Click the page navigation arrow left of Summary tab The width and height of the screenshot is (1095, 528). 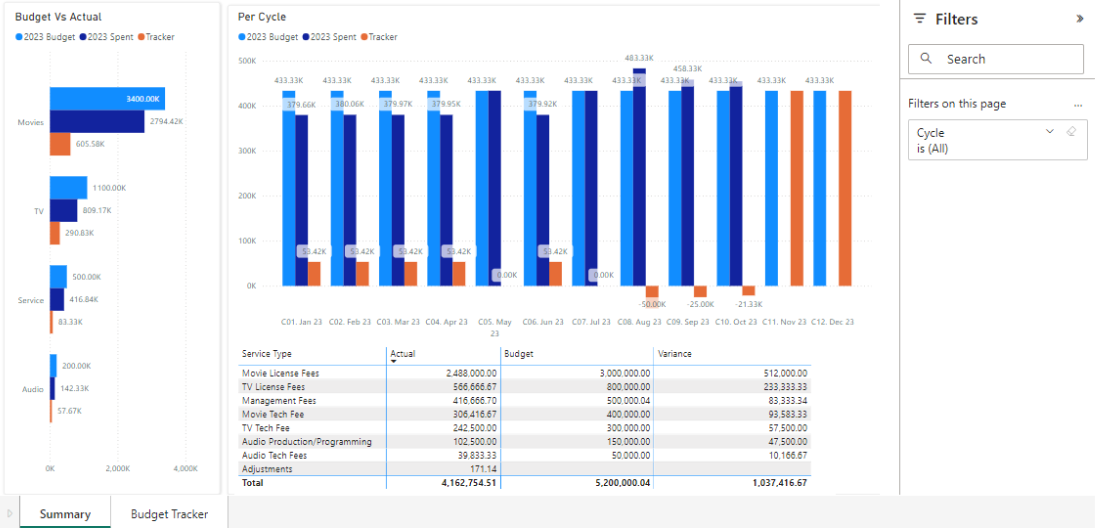10,514
